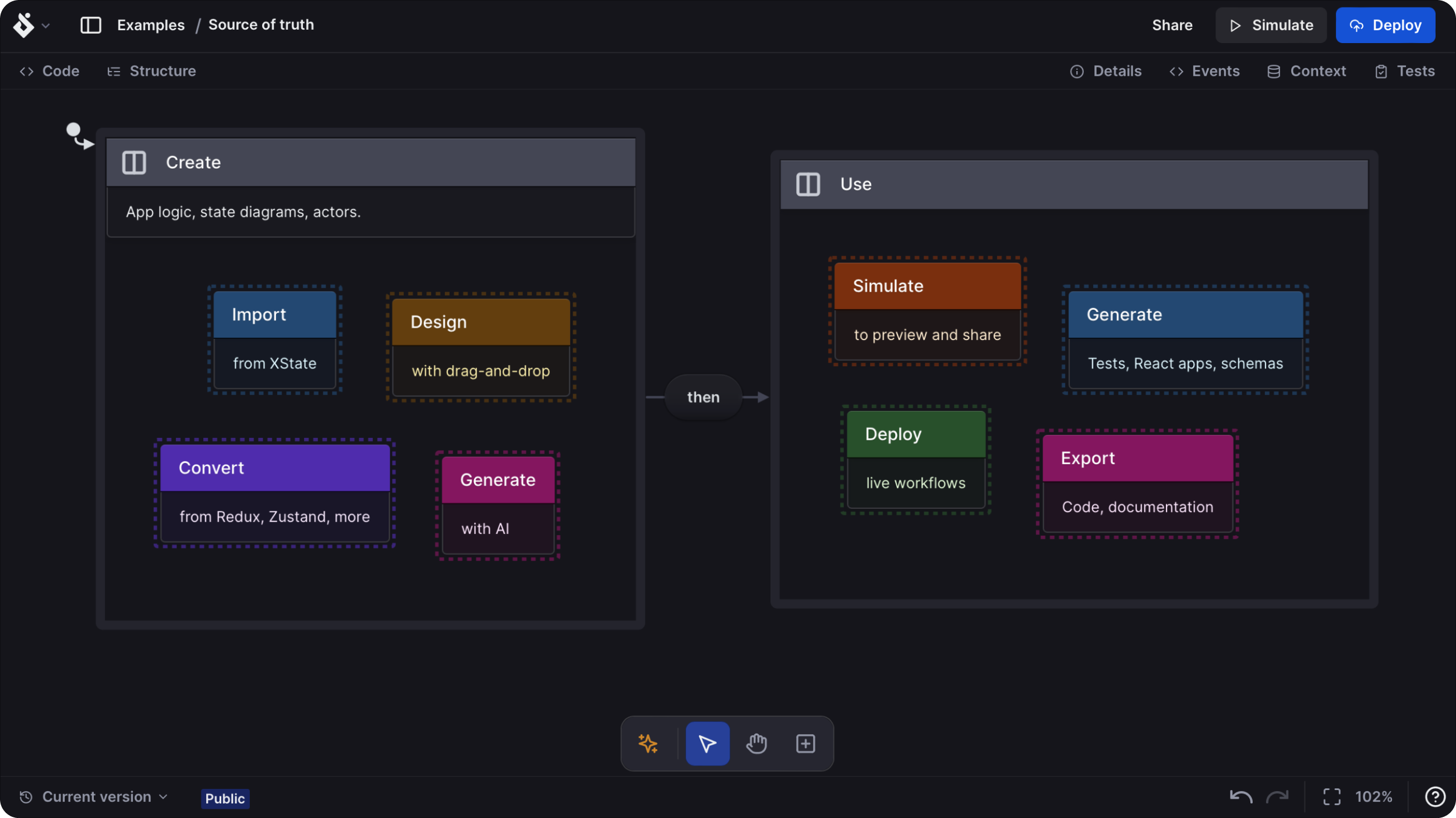Click the Share button

point(1172,25)
